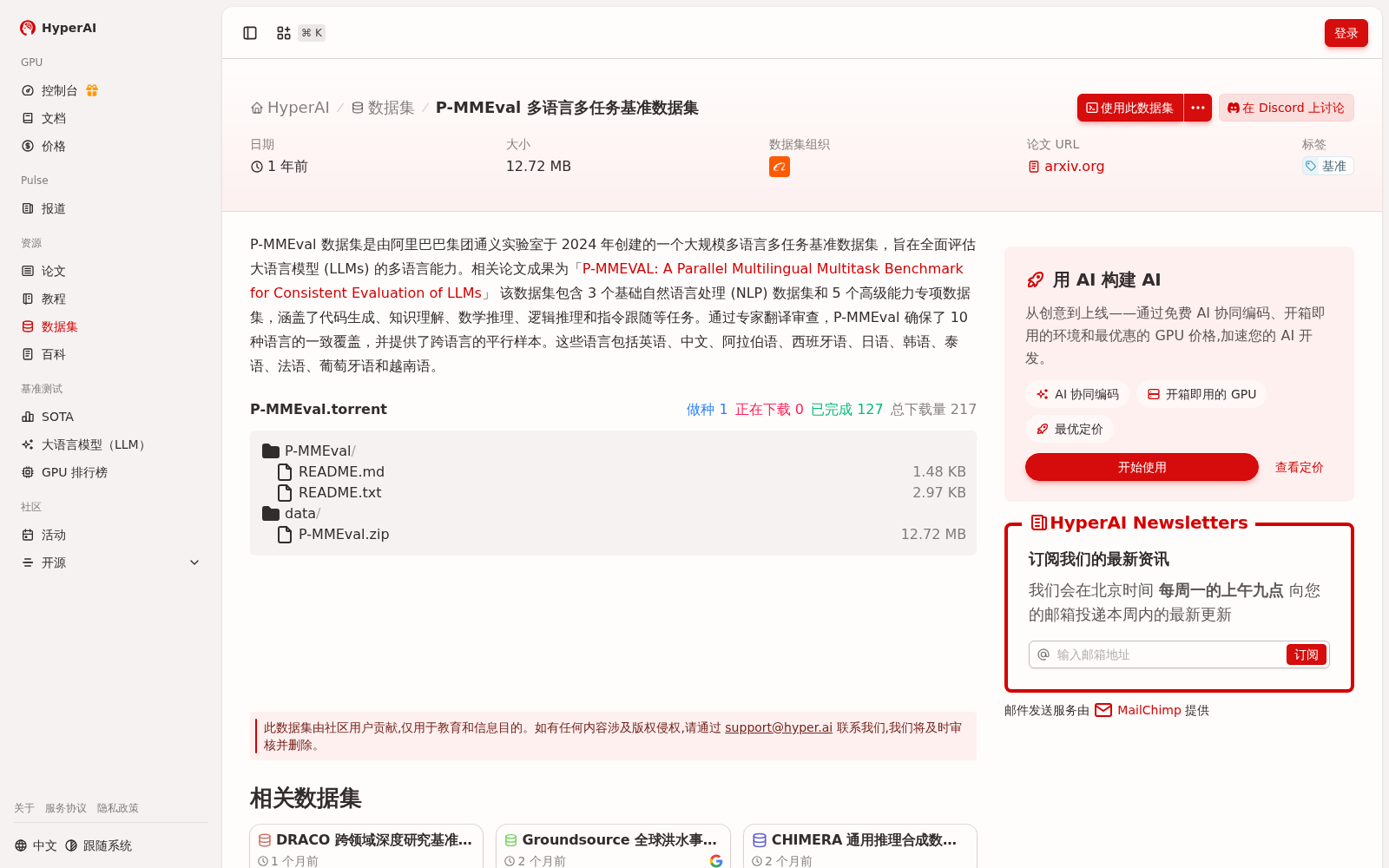Click the data folder icon

click(x=271, y=513)
